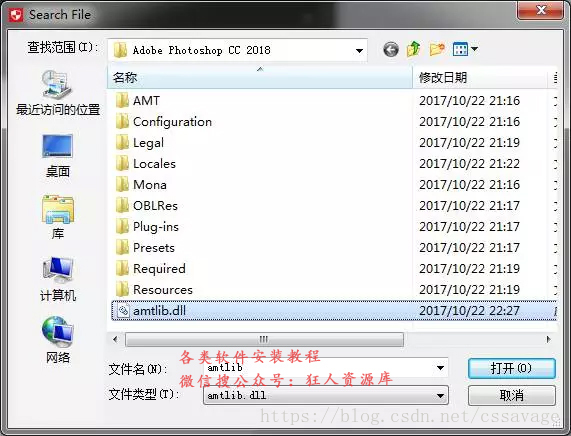Click the amtlib.dll date 2017/10/22 22:27
Viewport: 571px width, 436px height.
click(469, 311)
